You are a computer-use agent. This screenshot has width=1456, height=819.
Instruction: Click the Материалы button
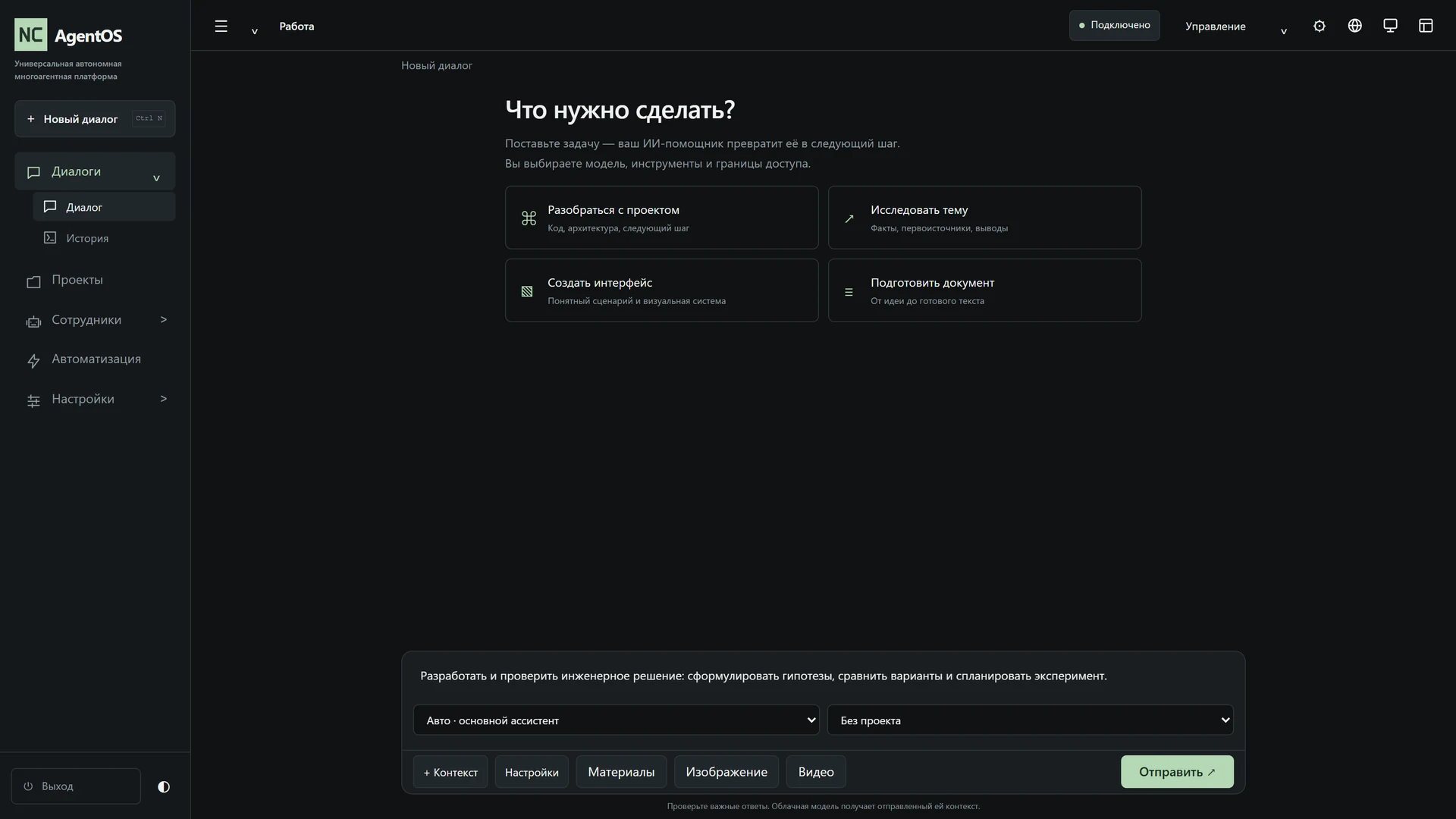[x=621, y=772]
